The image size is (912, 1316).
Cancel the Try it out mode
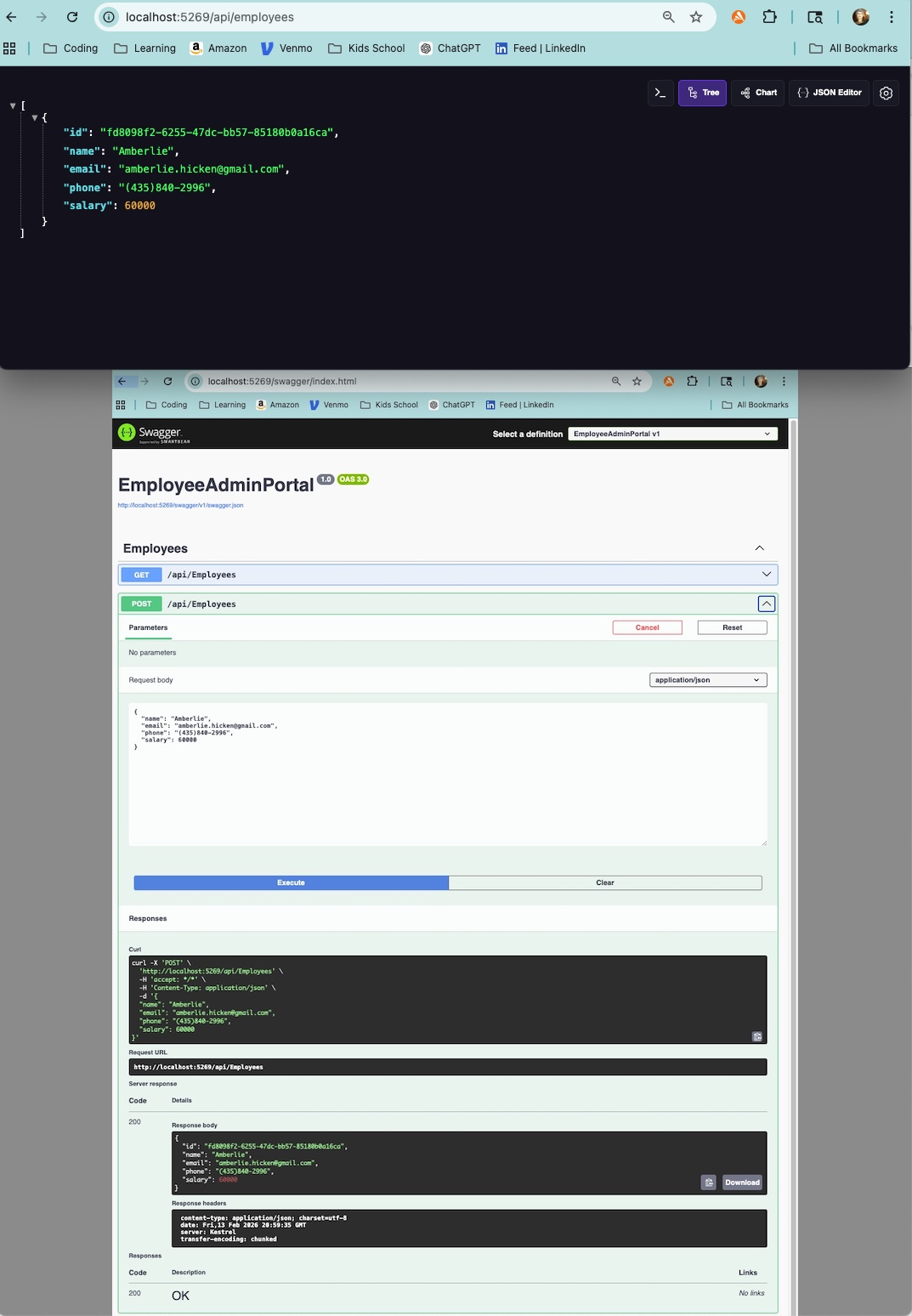pyautogui.click(x=648, y=627)
